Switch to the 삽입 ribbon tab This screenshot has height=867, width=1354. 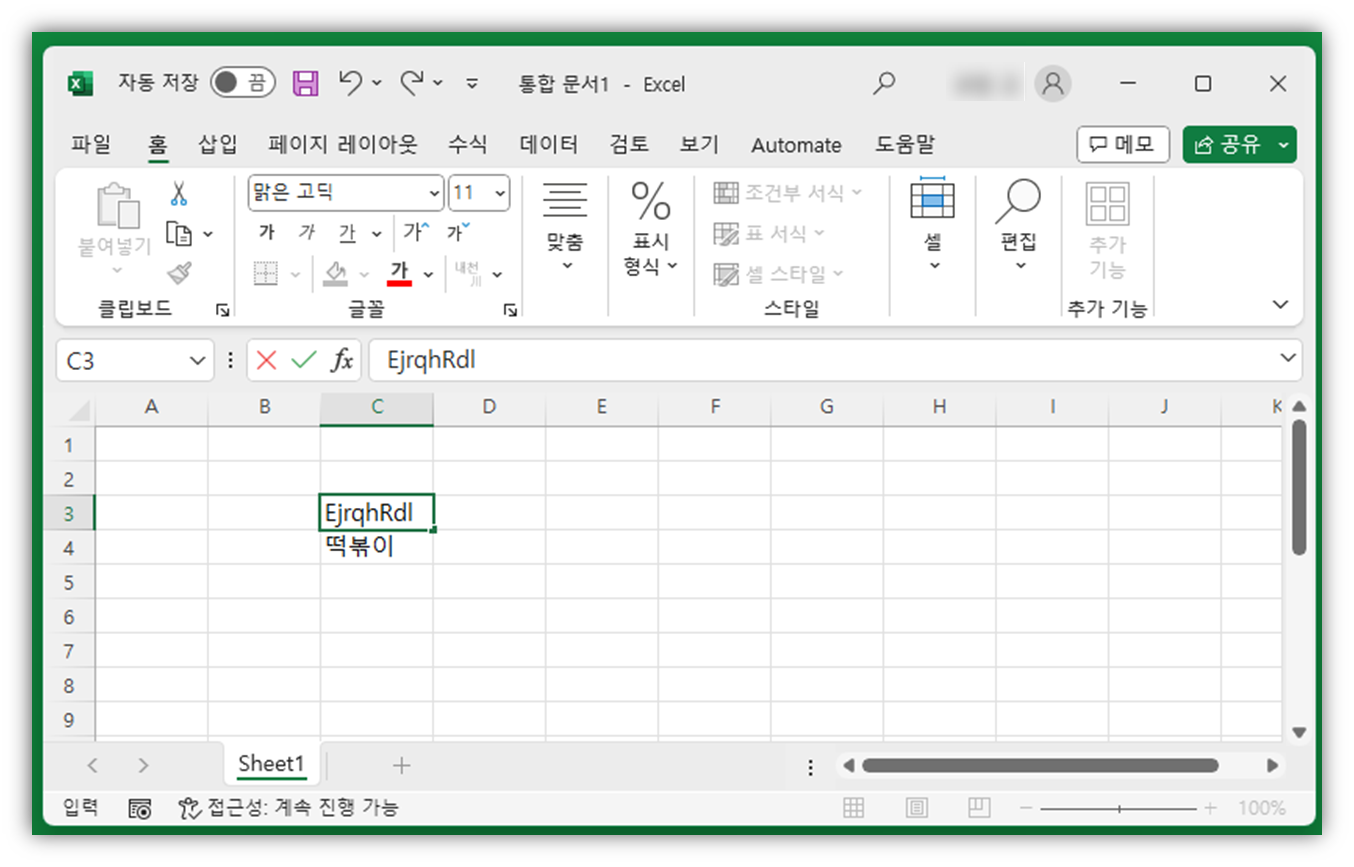click(216, 144)
